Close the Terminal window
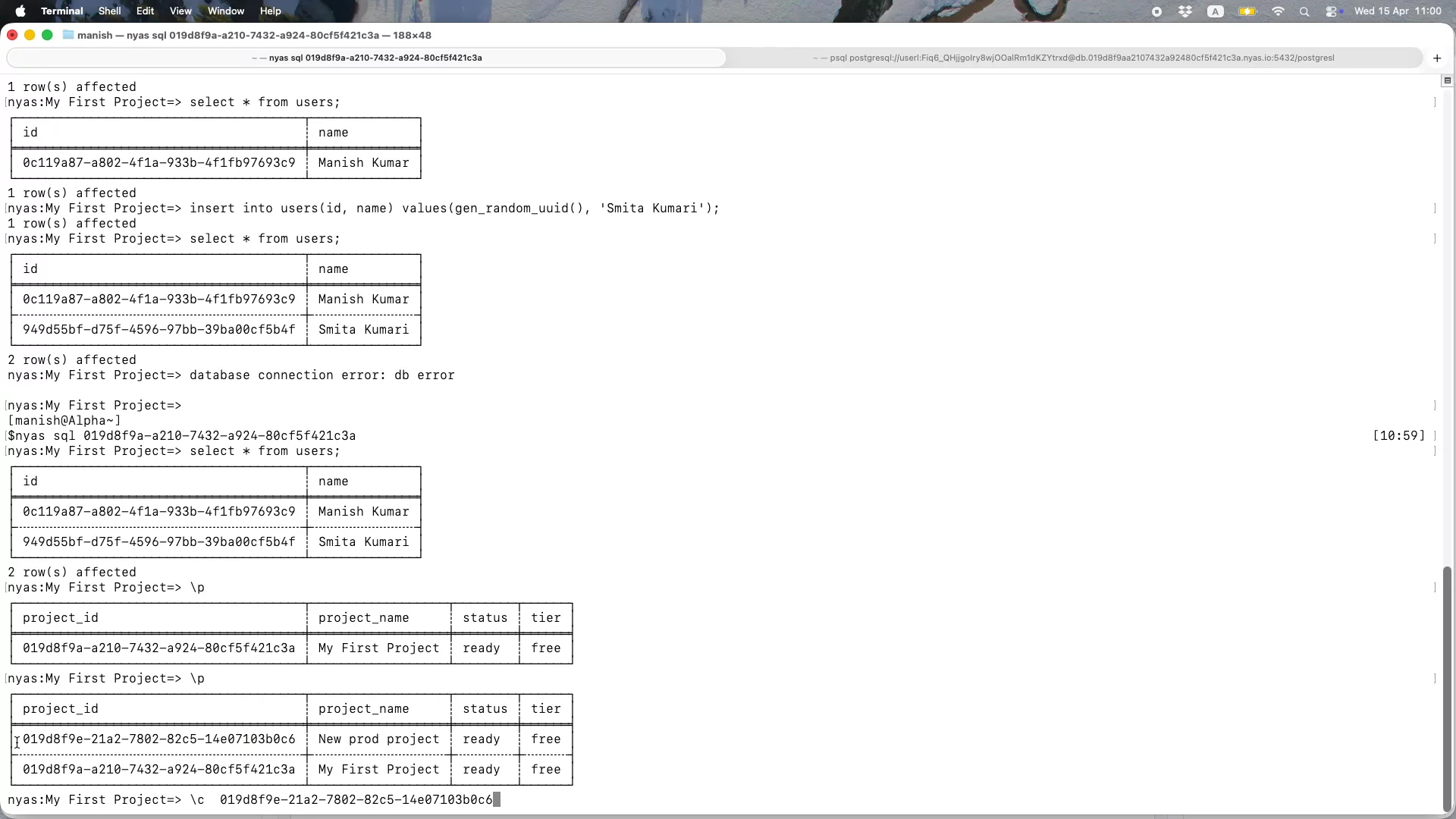1456x819 pixels. point(12,35)
